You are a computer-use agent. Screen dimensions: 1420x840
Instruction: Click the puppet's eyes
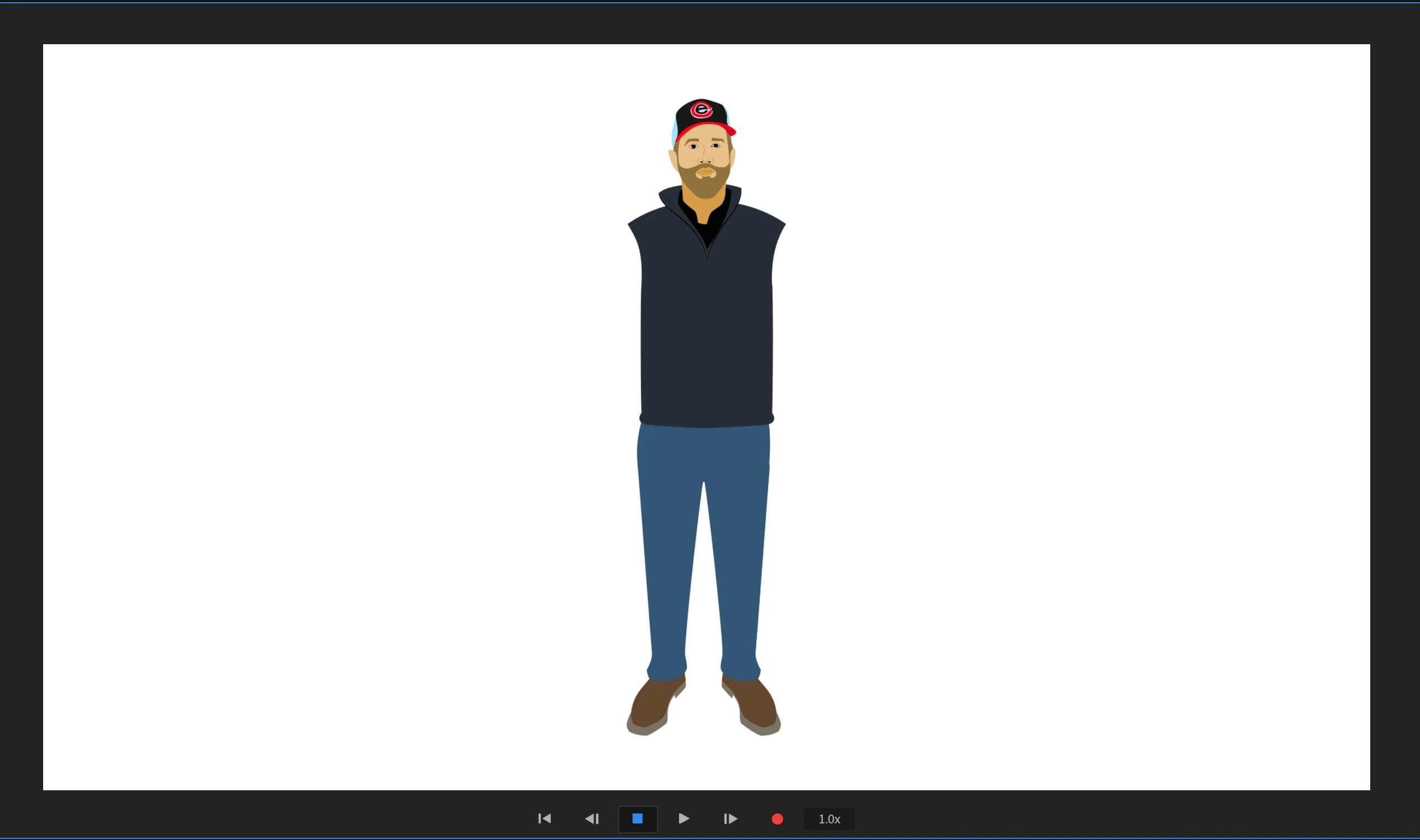click(694, 146)
